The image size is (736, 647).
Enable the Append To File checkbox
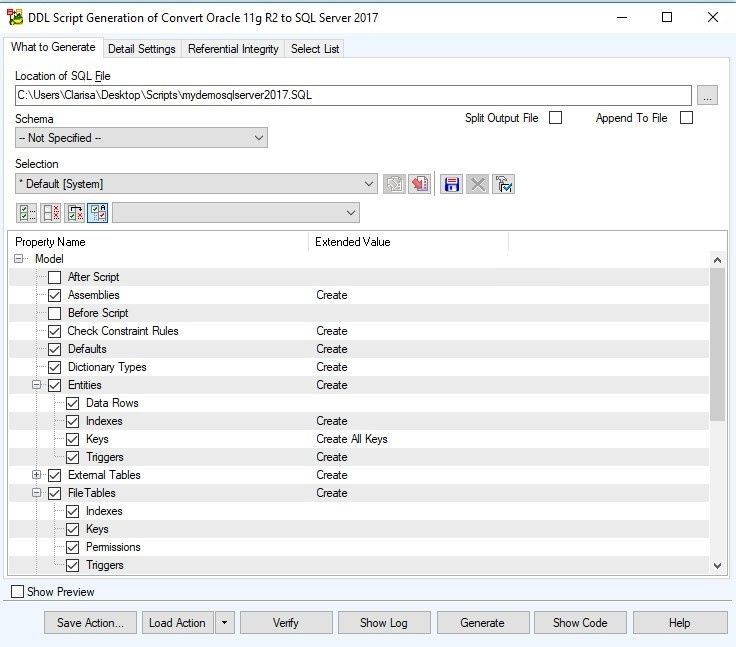pyautogui.click(x=686, y=117)
